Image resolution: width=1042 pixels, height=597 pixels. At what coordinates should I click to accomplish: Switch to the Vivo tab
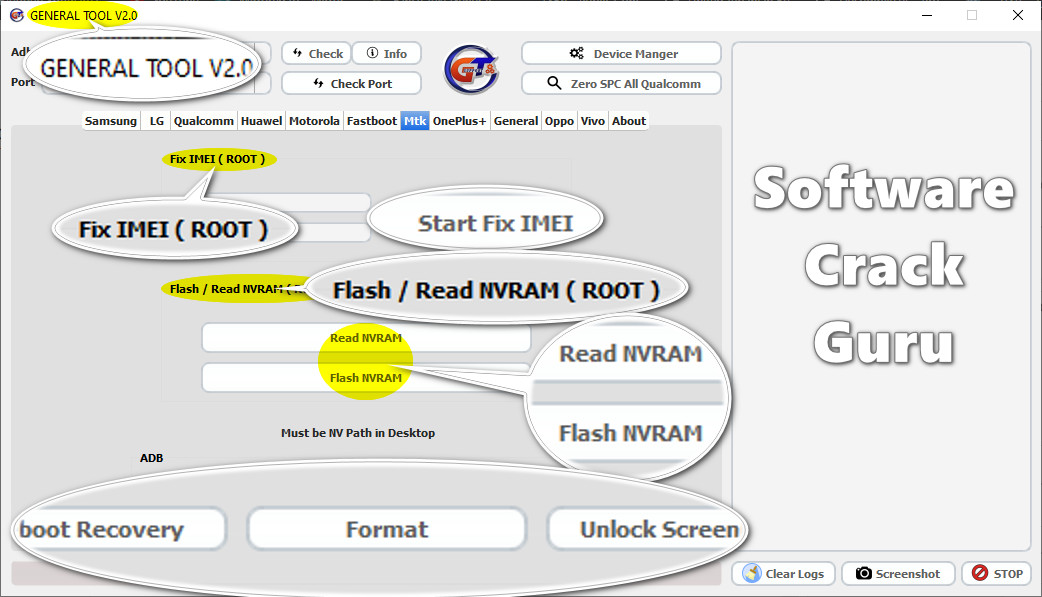point(592,121)
